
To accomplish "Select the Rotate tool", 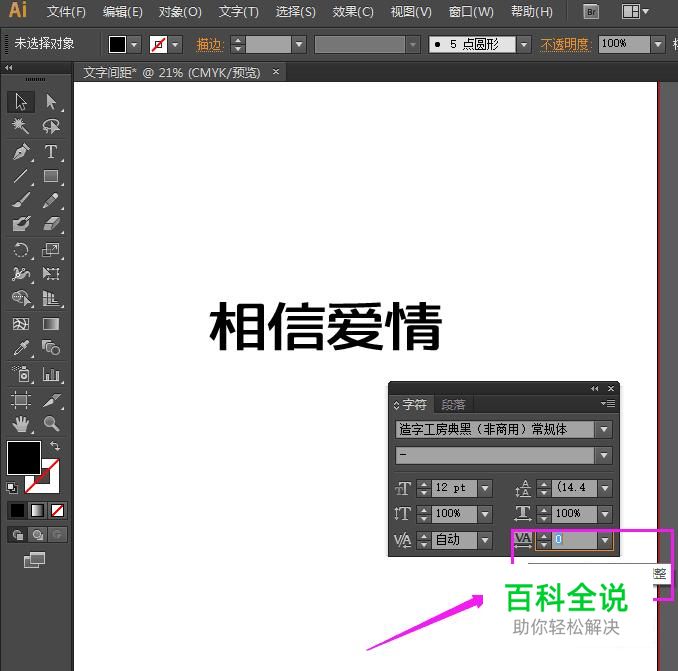I will point(21,250).
